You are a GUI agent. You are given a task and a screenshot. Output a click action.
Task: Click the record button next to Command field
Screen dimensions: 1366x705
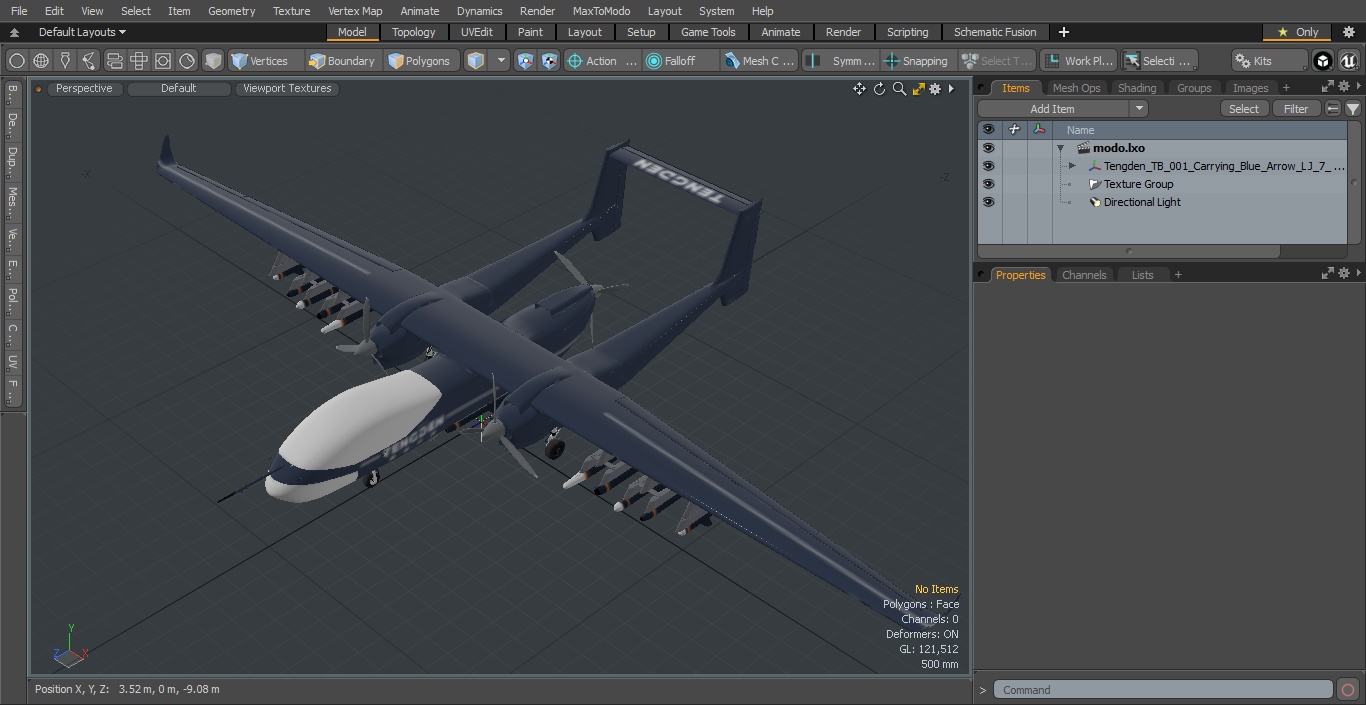click(x=1347, y=690)
